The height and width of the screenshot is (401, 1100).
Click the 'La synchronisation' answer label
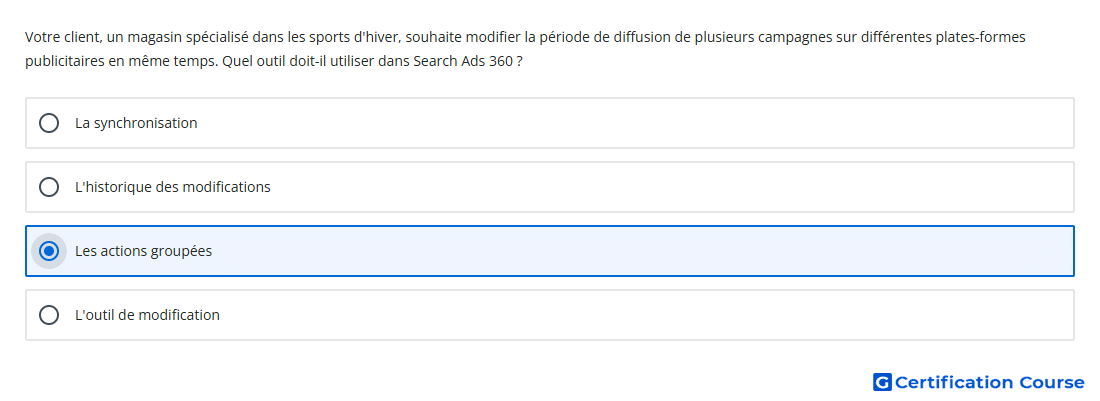pyautogui.click(x=136, y=123)
